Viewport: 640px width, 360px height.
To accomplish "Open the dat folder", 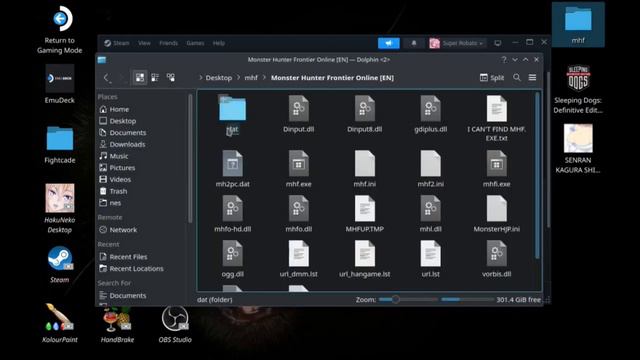I will 232,109.
